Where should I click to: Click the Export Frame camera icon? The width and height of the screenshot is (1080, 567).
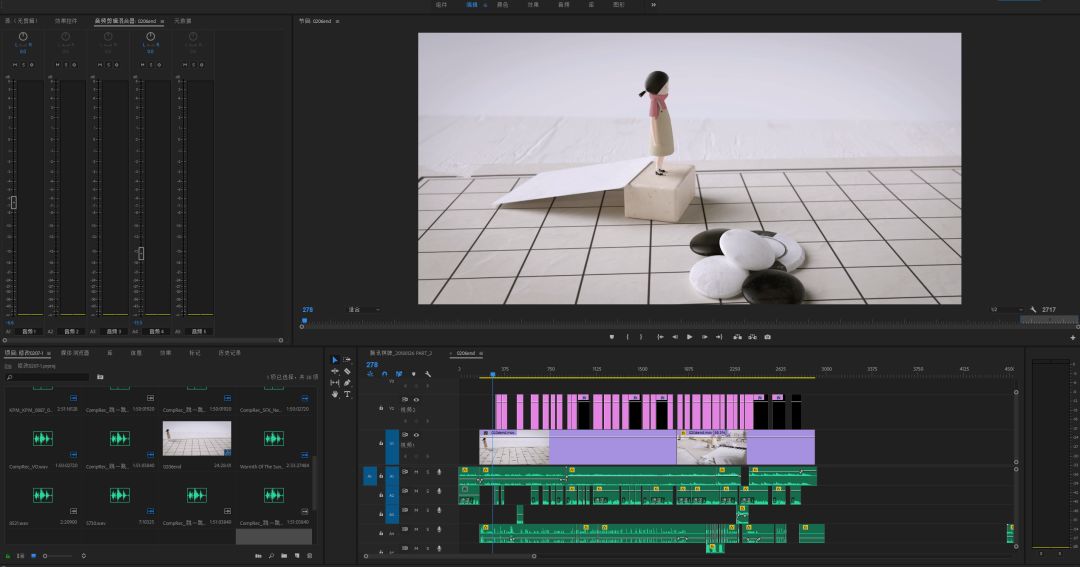767,337
